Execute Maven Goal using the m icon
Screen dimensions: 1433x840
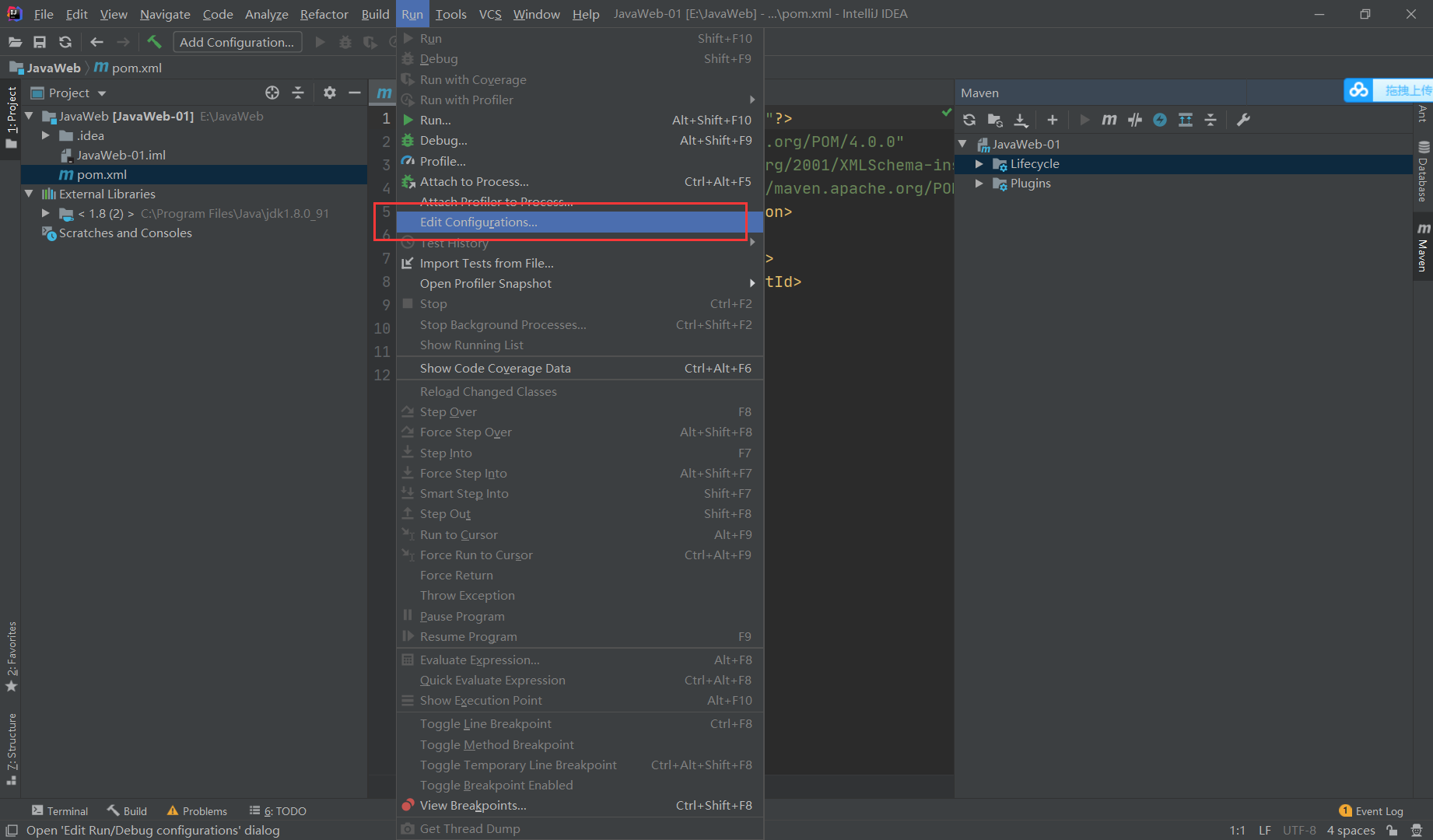click(x=1109, y=120)
